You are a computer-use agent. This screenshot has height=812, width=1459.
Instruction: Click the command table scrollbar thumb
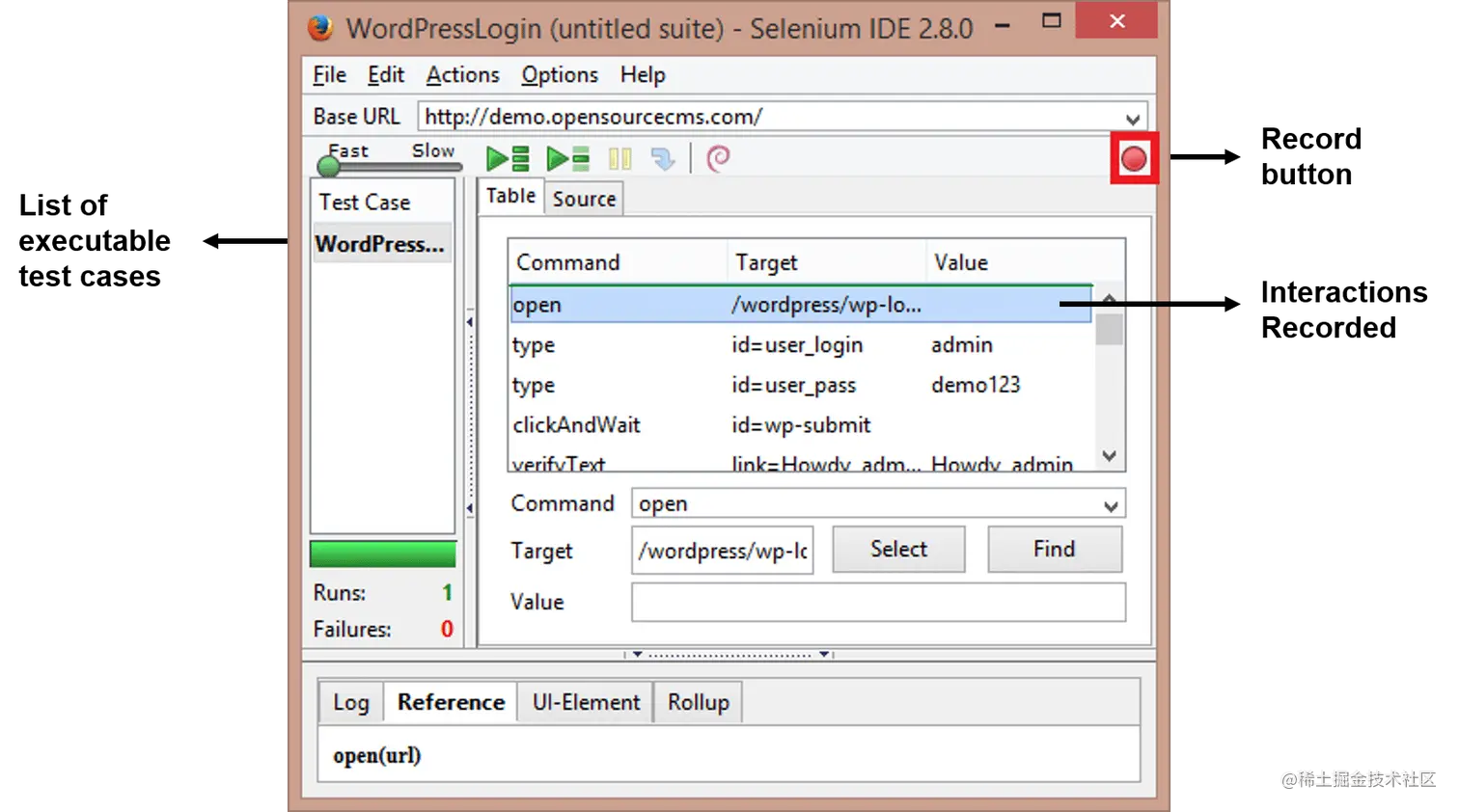coord(1110,329)
